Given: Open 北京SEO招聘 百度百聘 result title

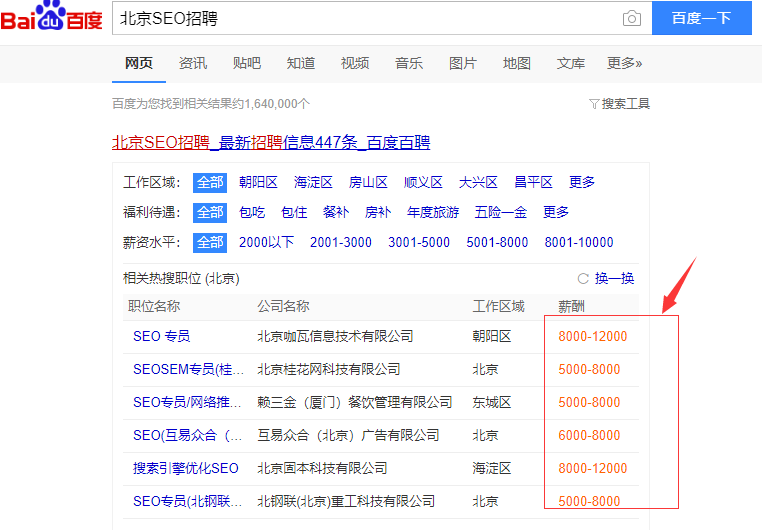Looking at the screenshot, I should click(271, 143).
